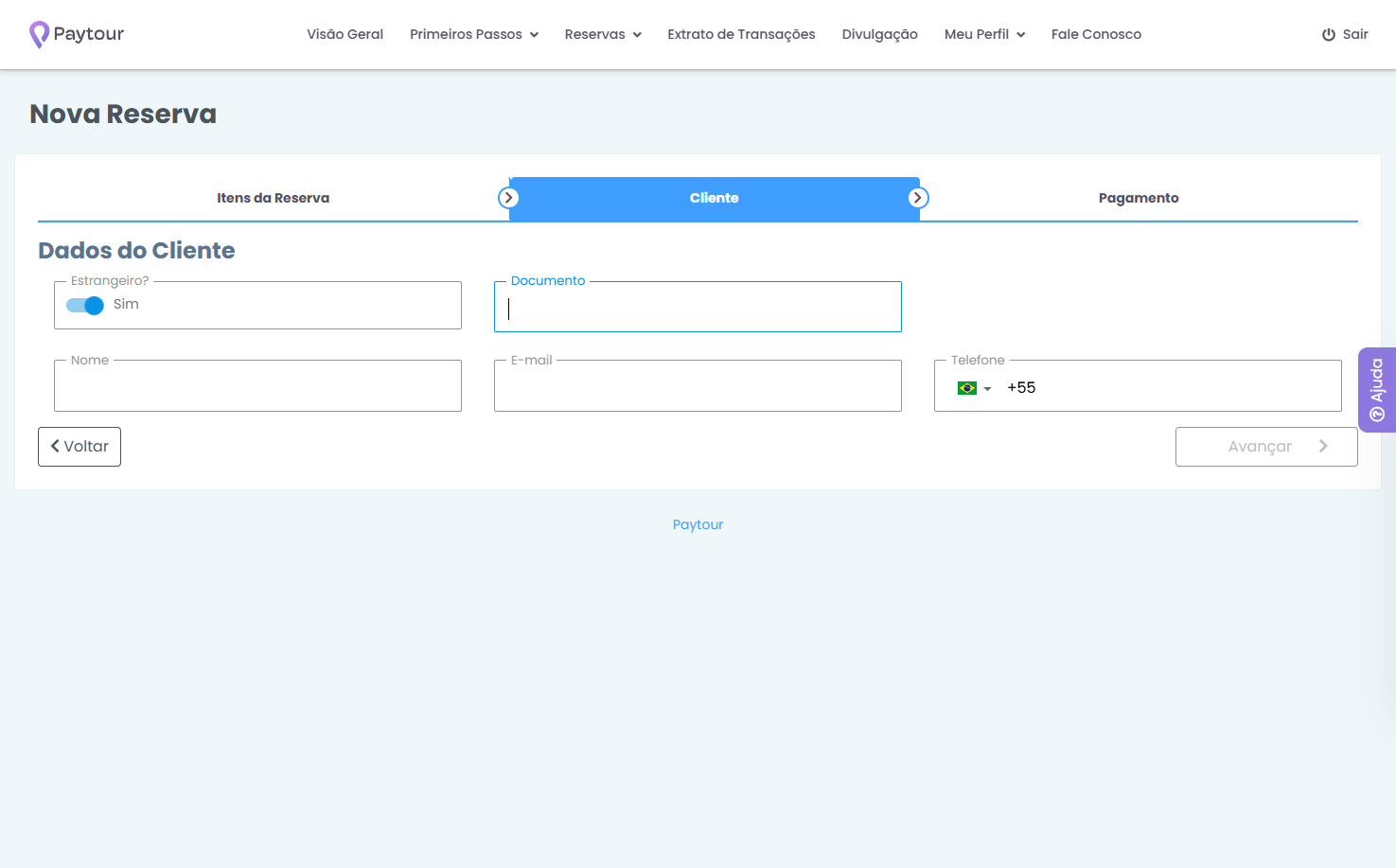Click the Paytour logo in the header
The image size is (1396, 868).
(x=77, y=34)
